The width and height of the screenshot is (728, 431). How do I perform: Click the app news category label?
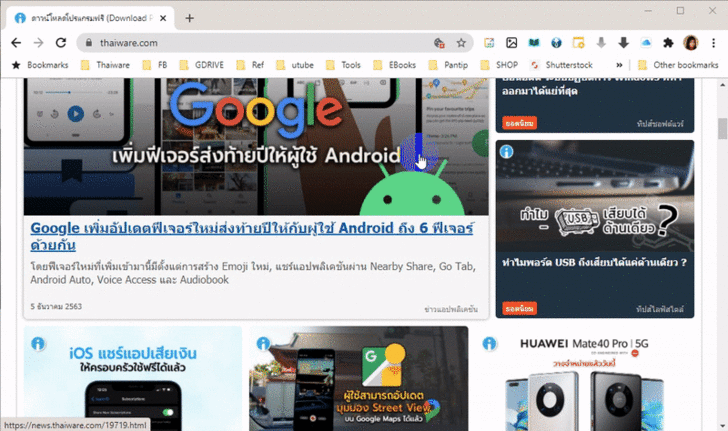451,309
